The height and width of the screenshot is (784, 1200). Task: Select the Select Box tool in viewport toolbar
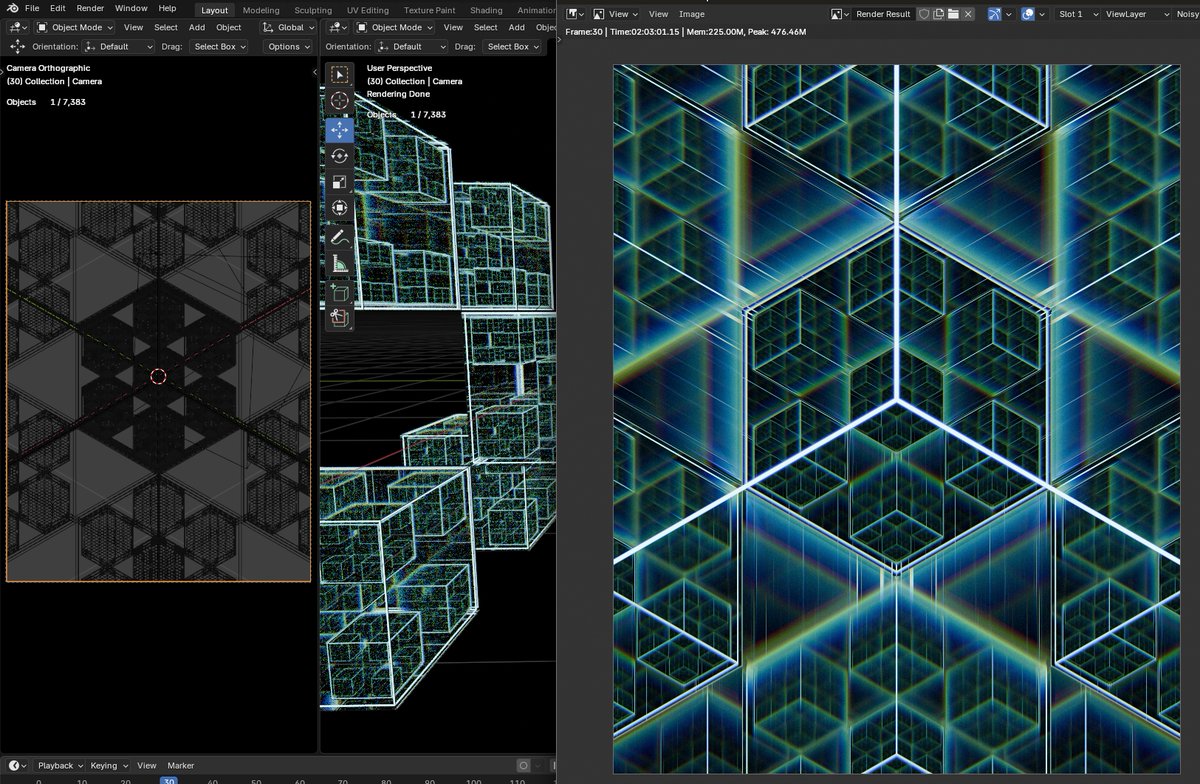(340, 74)
